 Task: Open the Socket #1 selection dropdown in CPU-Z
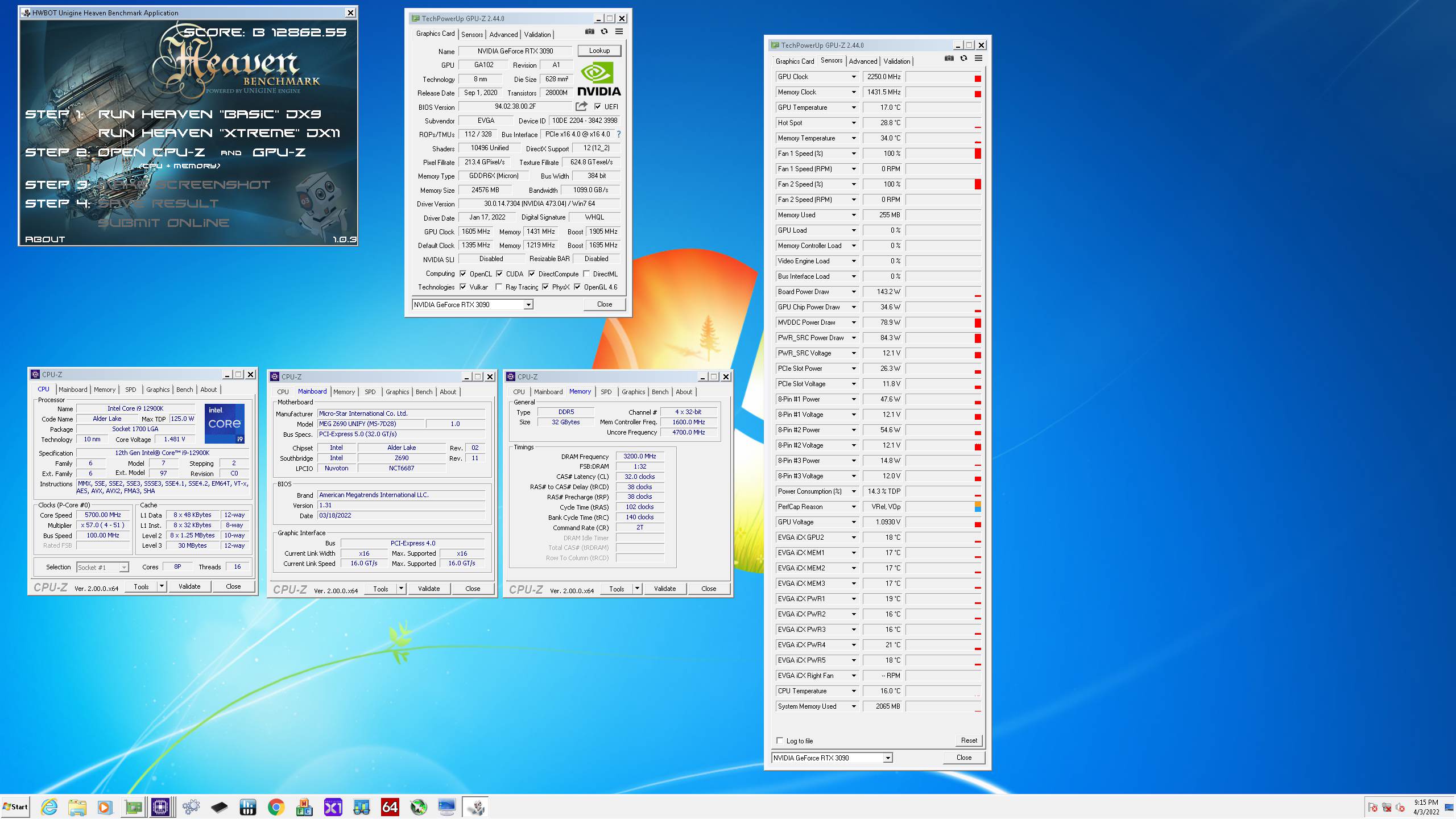[123, 568]
